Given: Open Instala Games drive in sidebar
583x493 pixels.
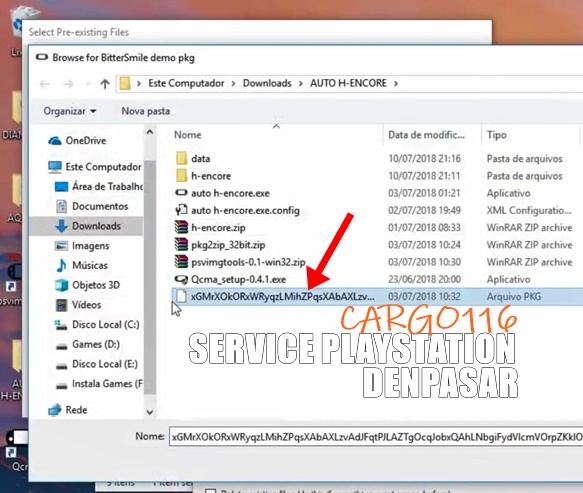Looking at the screenshot, I should 107,384.
